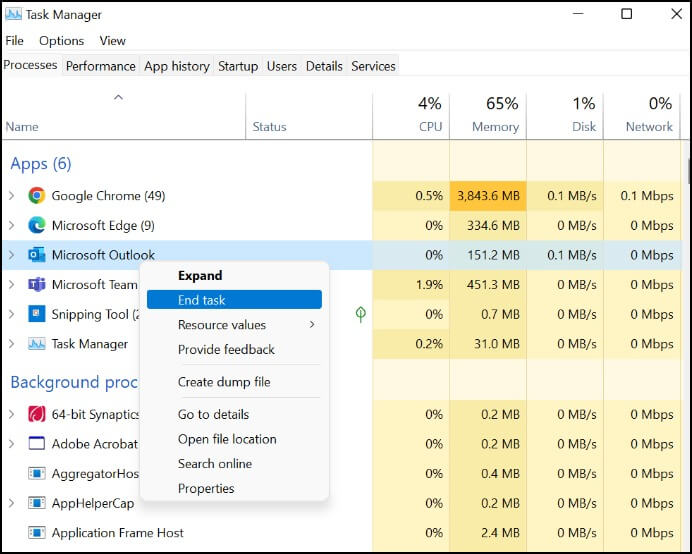Click the 64-bit Synaptics process icon
Screen dimensions: 692x554
pyautogui.click(x=37, y=414)
